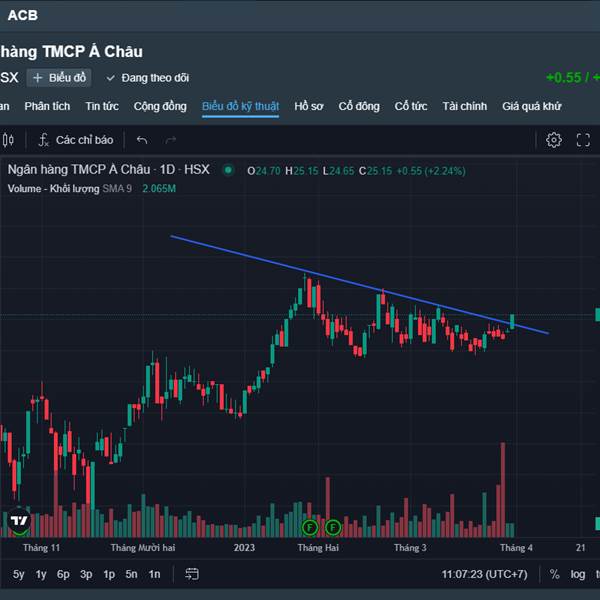This screenshot has height=600, width=600.
Task: Open the Cộng đồng tab
Action: 160,106
